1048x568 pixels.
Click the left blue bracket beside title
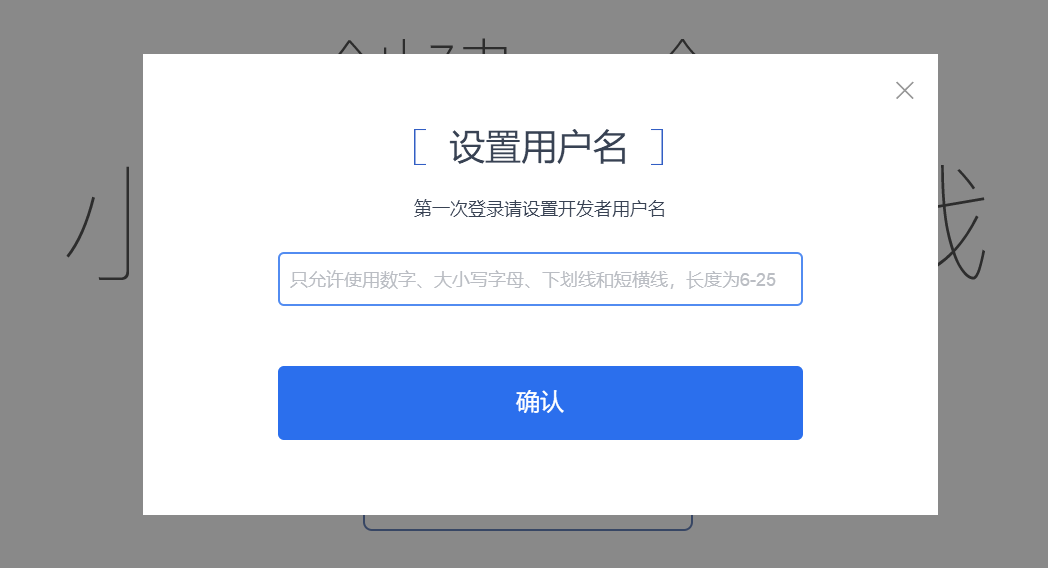(420, 147)
